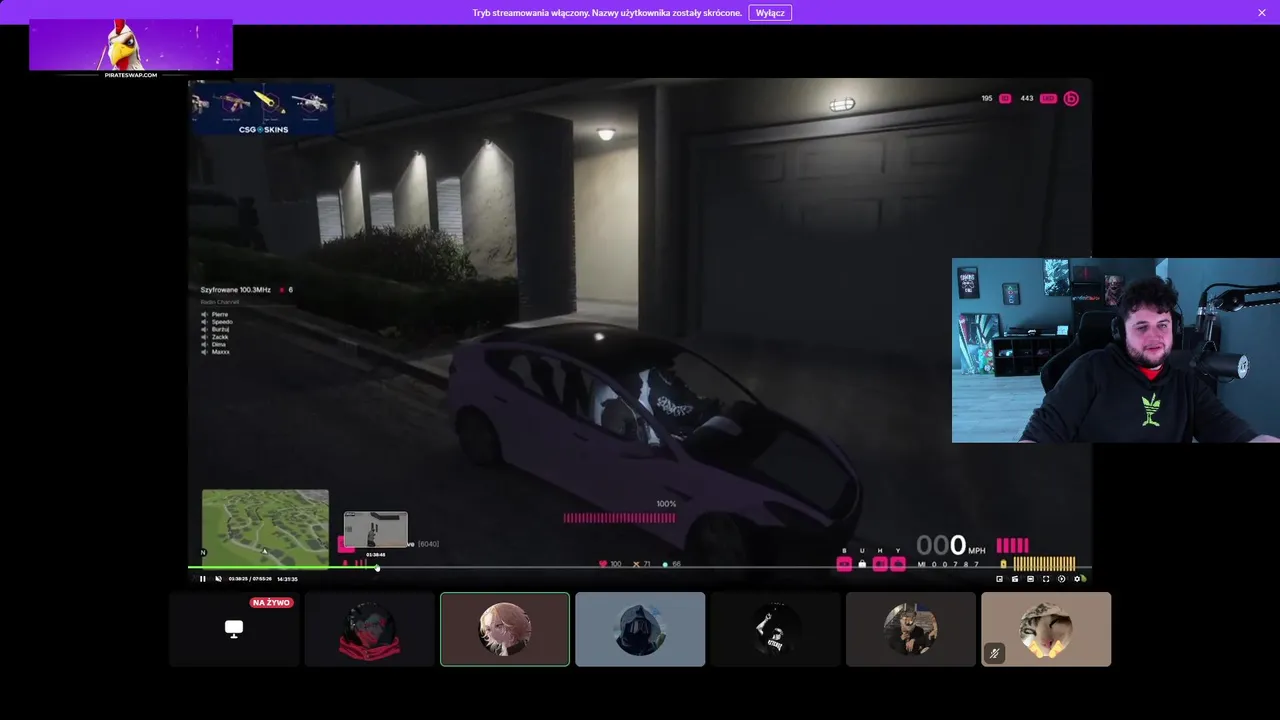Viewport: 1280px width, 720px height.
Task: Click the 195 counter at the stream's top right
Action: point(987,98)
